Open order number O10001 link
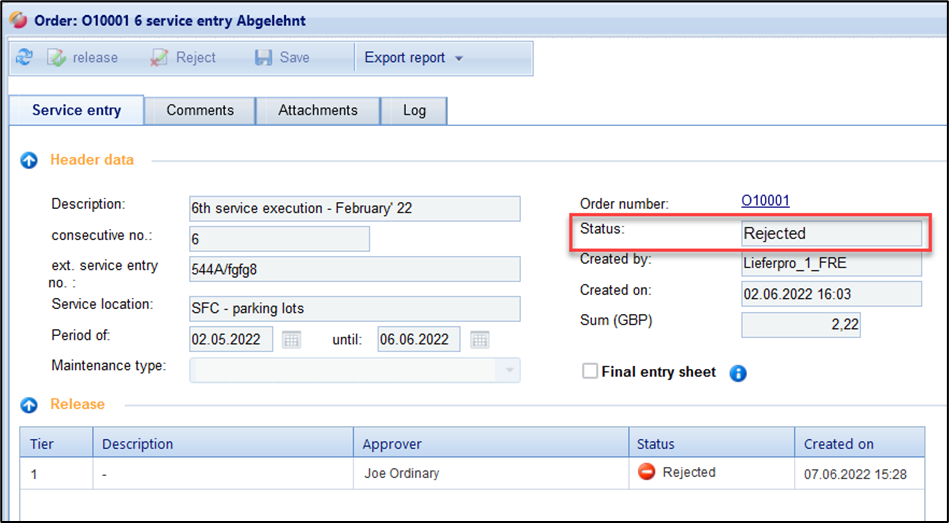949x523 pixels. click(x=765, y=201)
